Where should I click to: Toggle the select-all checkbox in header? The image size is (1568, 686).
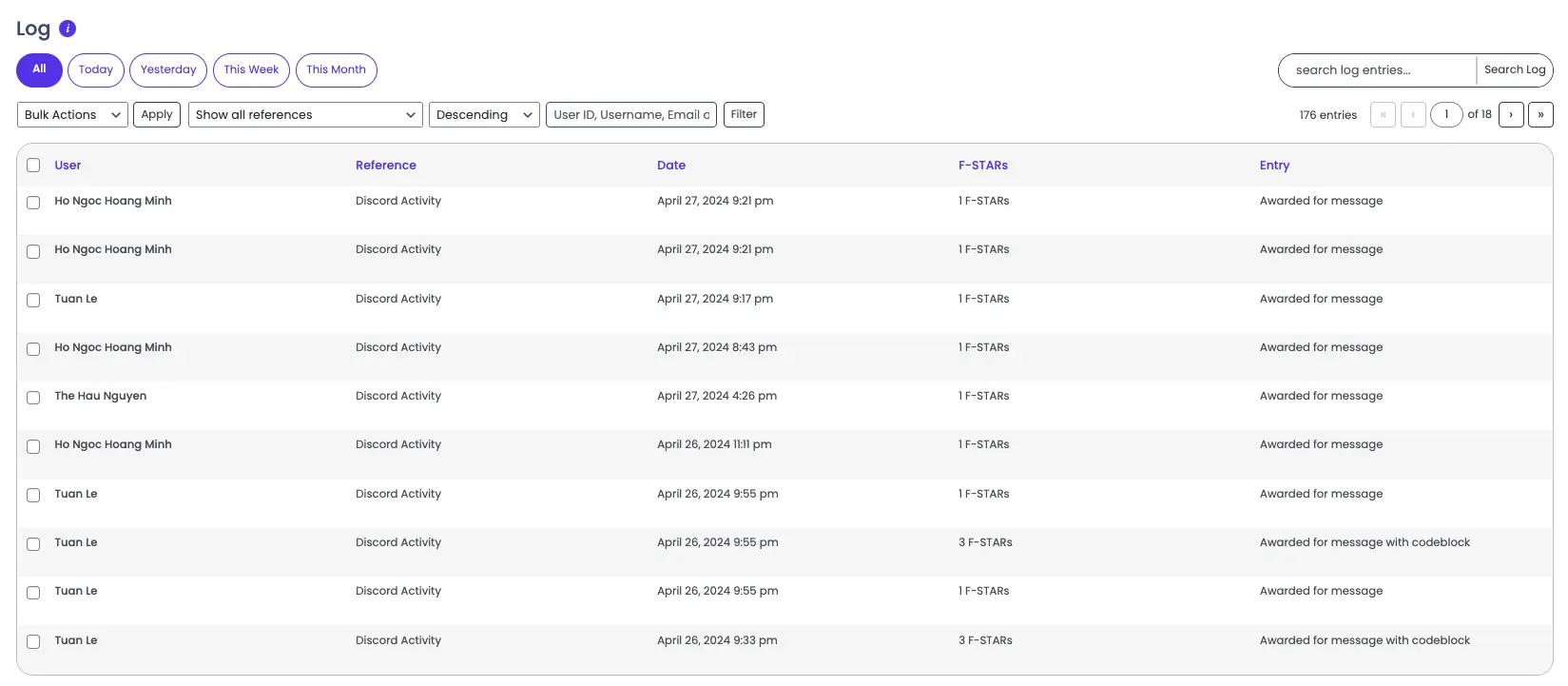(33, 166)
